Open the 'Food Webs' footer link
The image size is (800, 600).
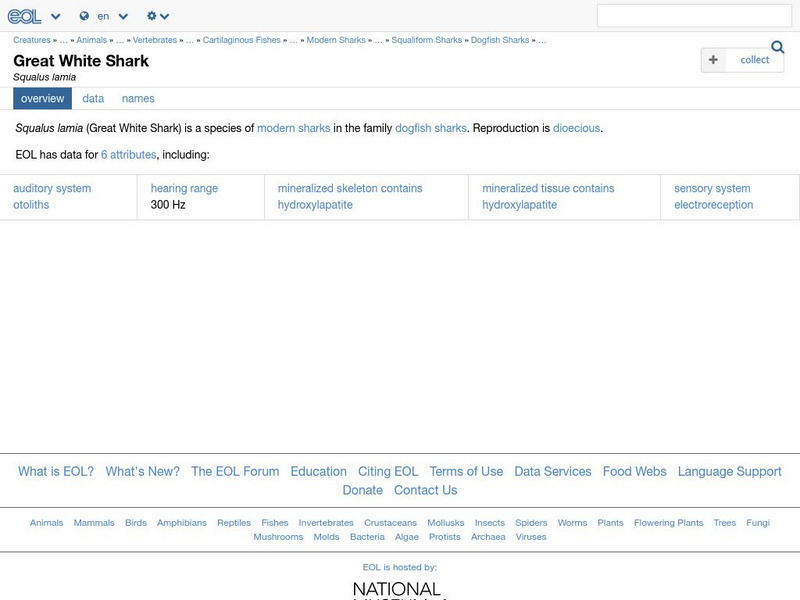pyautogui.click(x=634, y=471)
